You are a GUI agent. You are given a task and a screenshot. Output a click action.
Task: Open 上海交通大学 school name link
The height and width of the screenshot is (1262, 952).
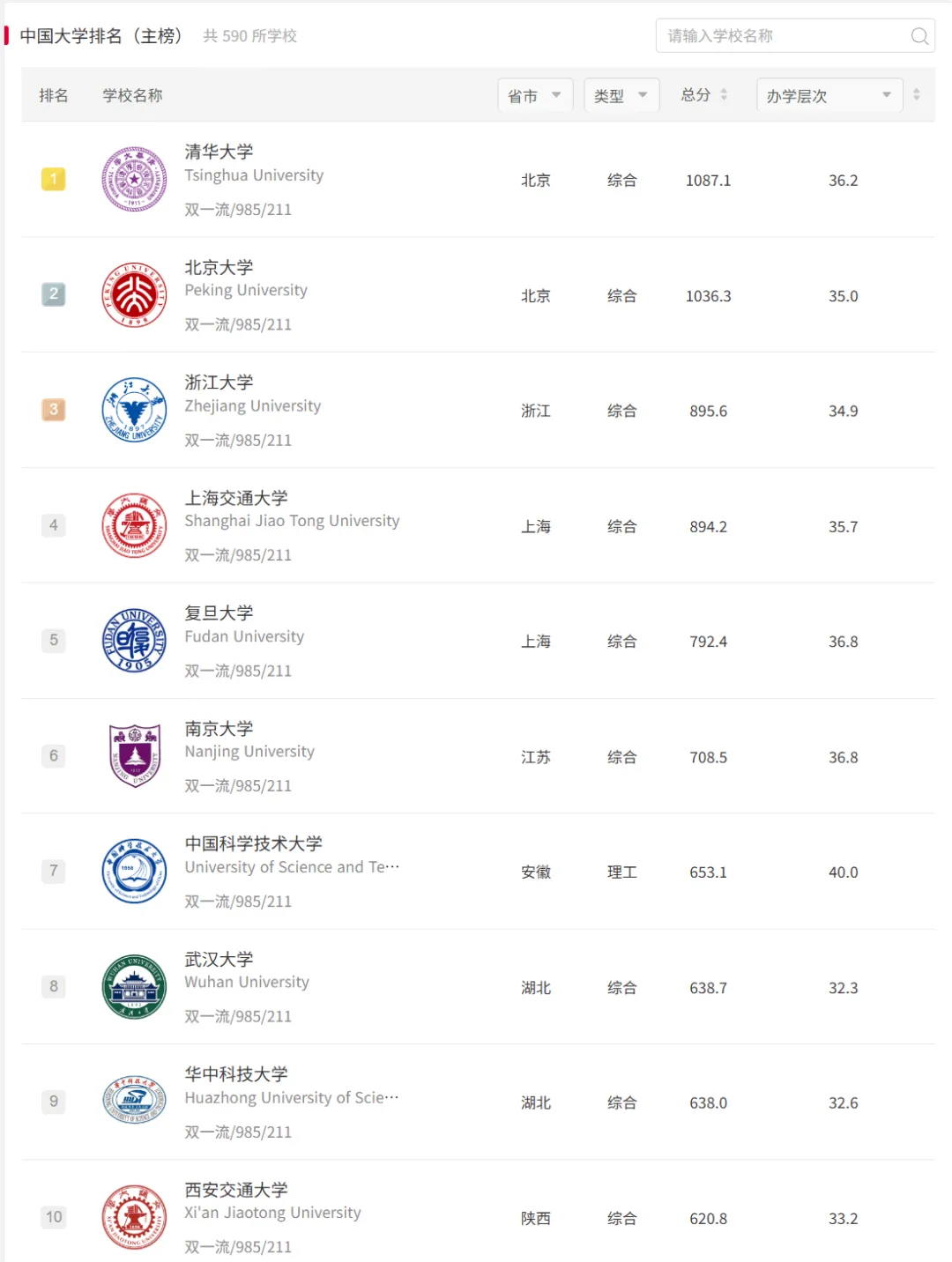[236, 498]
